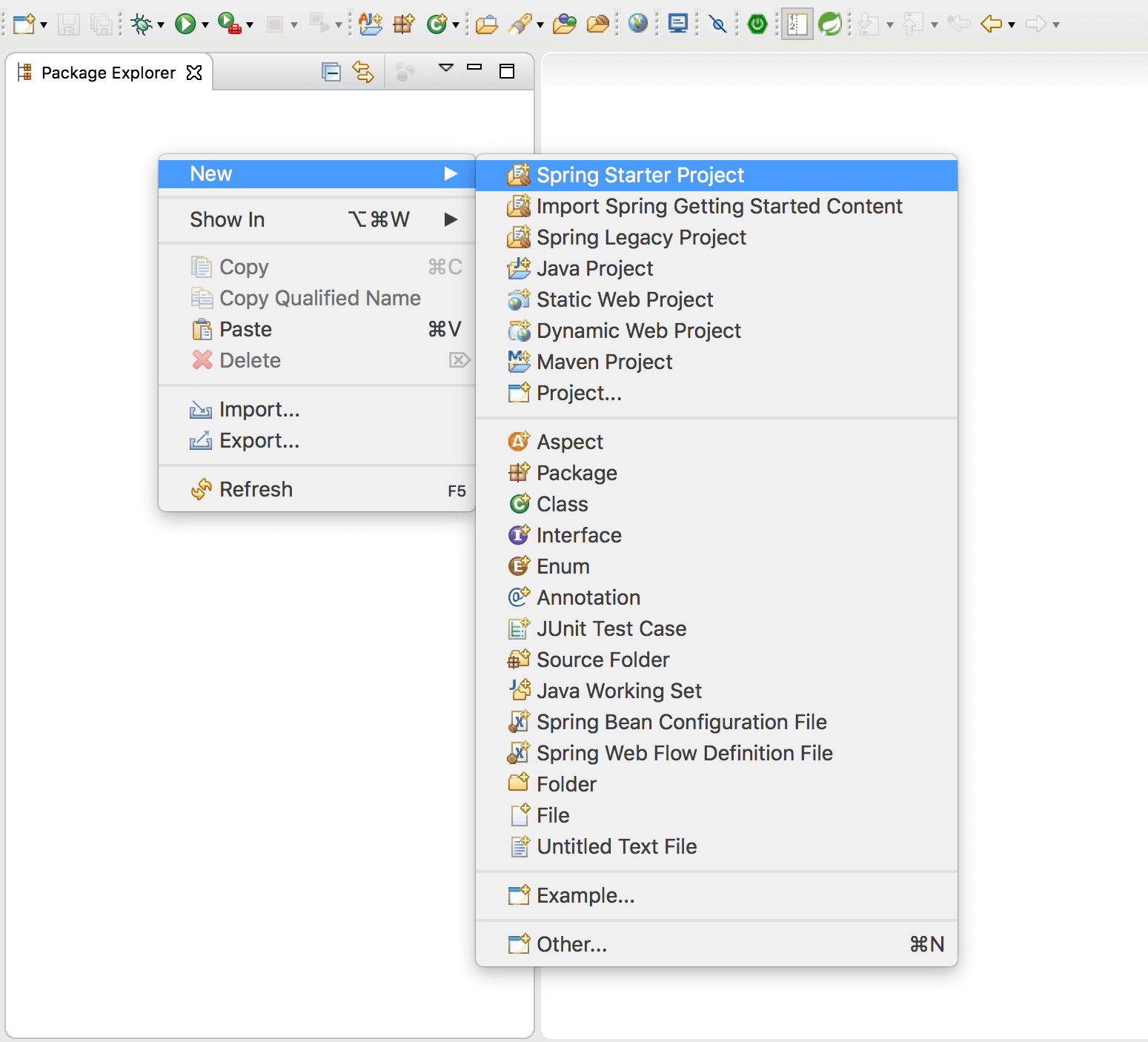The width and height of the screenshot is (1148, 1042).
Task: Select Maven Project
Action: click(x=717, y=362)
